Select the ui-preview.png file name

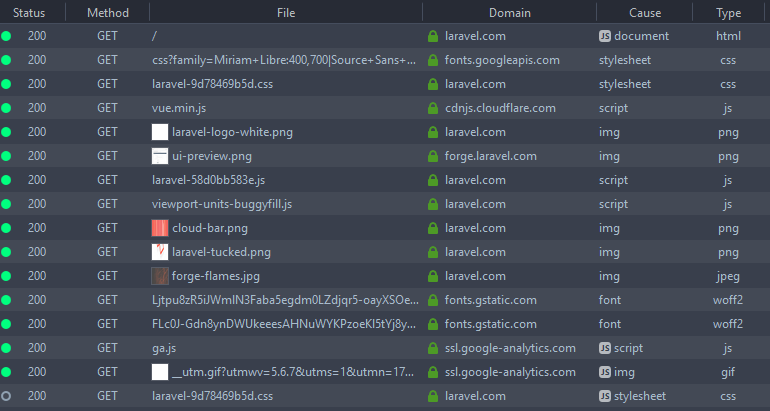212,156
